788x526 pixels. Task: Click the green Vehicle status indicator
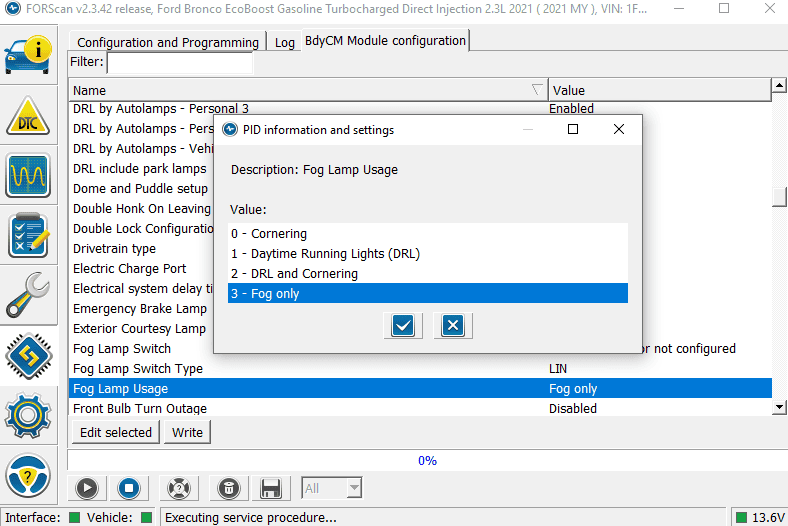[147, 517]
